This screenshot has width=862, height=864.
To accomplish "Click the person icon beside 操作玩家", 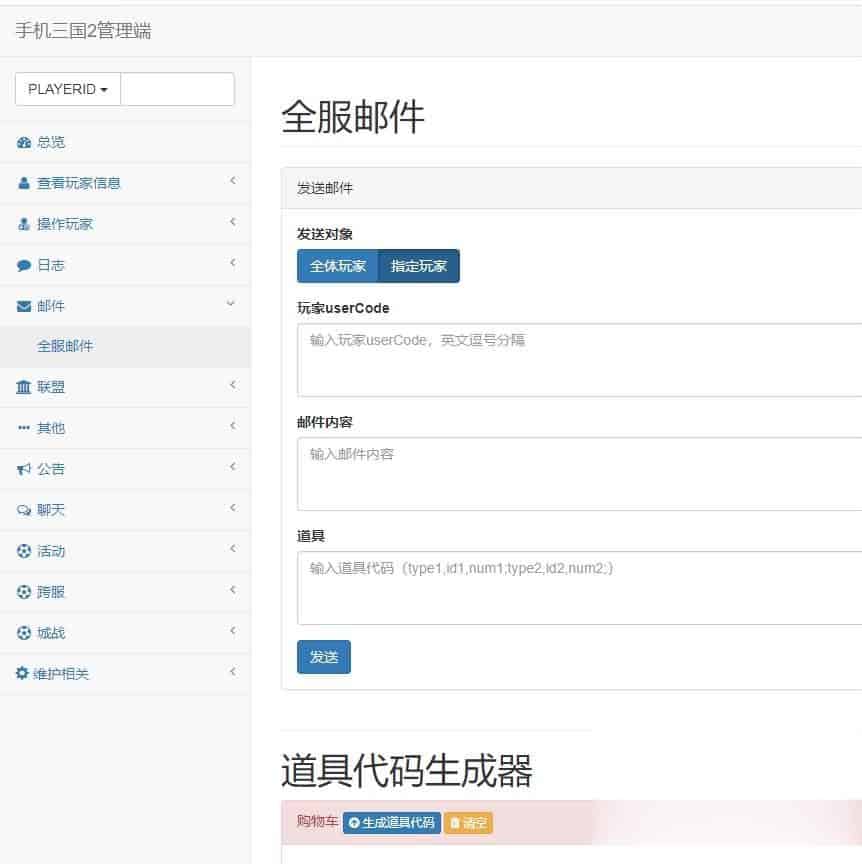I will [x=24, y=224].
